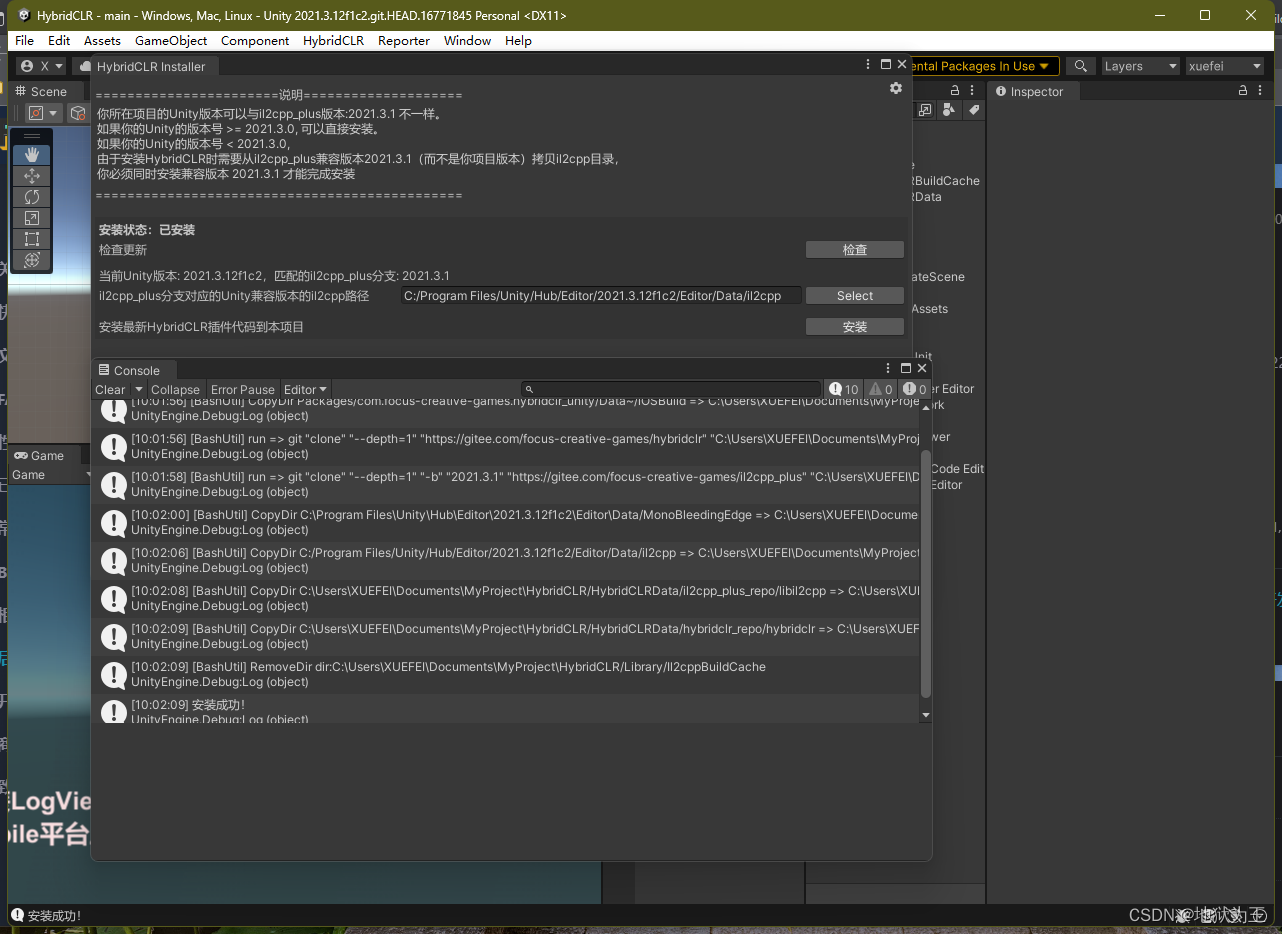Open the Game display dropdown
The height and width of the screenshot is (934, 1282).
point(50,475)
